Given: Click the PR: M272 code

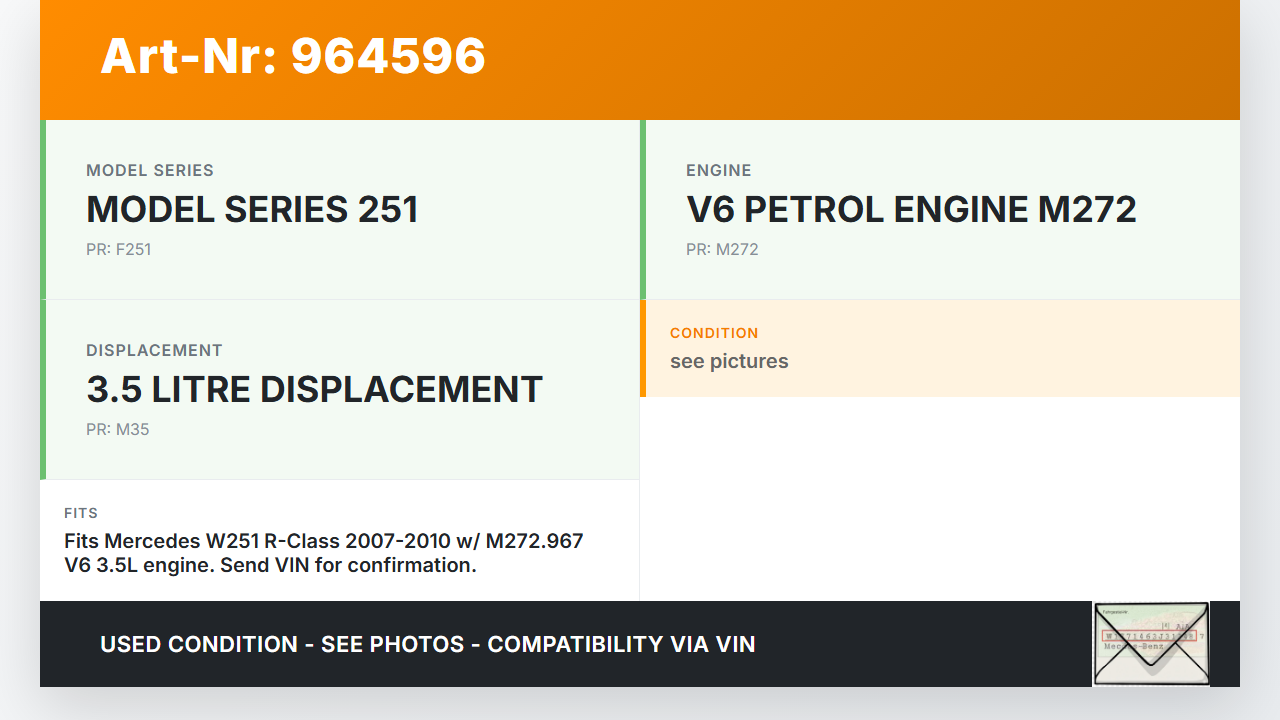Looking at the screenshot, I should click(x=722, y=250).
